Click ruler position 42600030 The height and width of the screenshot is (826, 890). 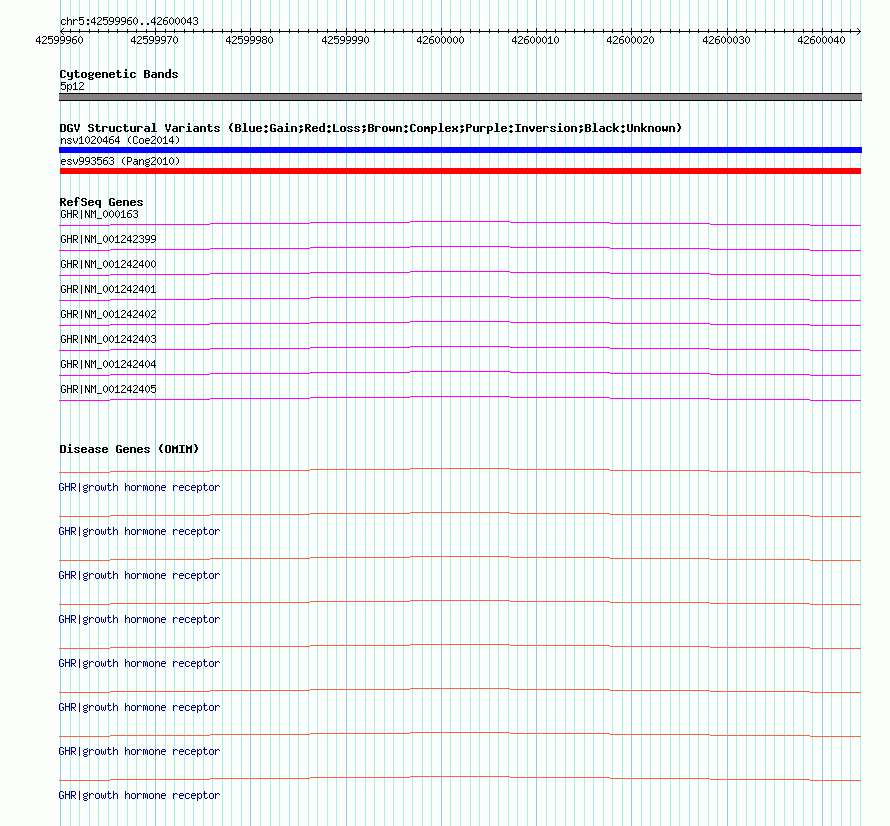727,40
